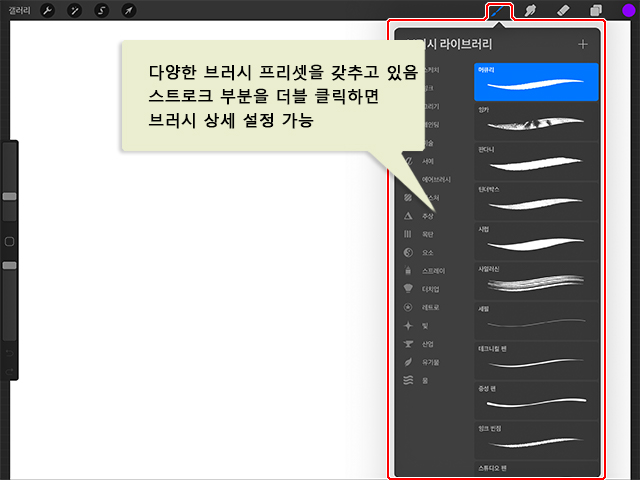The height and width of the screenshot is (480, 640).
Task: Choose the Eraser tool
Action: point(563,11)
